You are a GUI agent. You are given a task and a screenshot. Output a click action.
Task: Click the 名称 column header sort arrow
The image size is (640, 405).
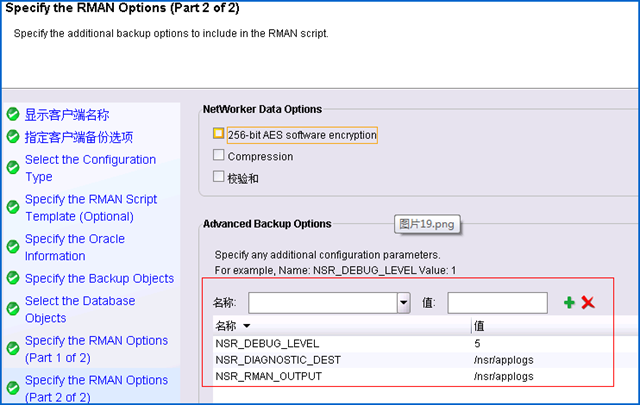coord(247,326)
